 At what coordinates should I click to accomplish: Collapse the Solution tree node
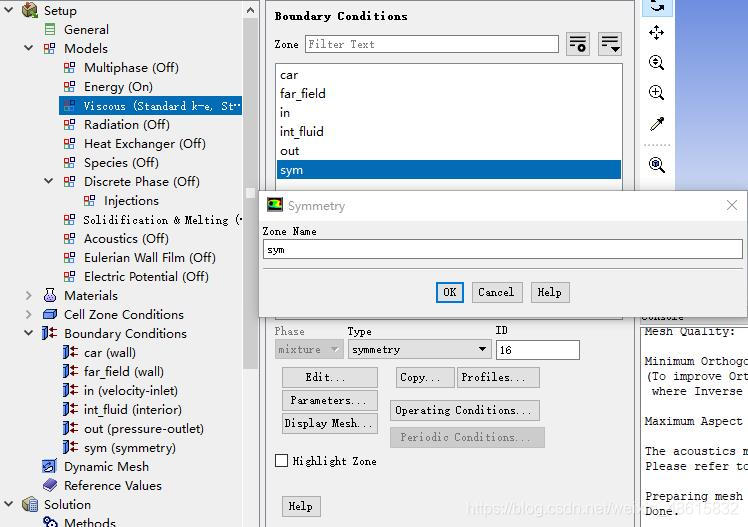9,504
